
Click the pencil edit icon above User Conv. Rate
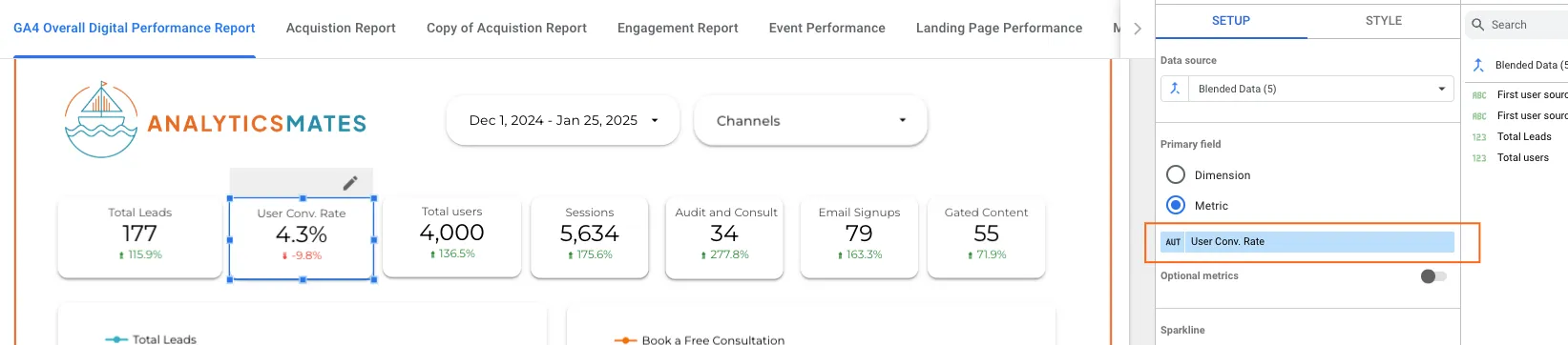tap(350, 182)
